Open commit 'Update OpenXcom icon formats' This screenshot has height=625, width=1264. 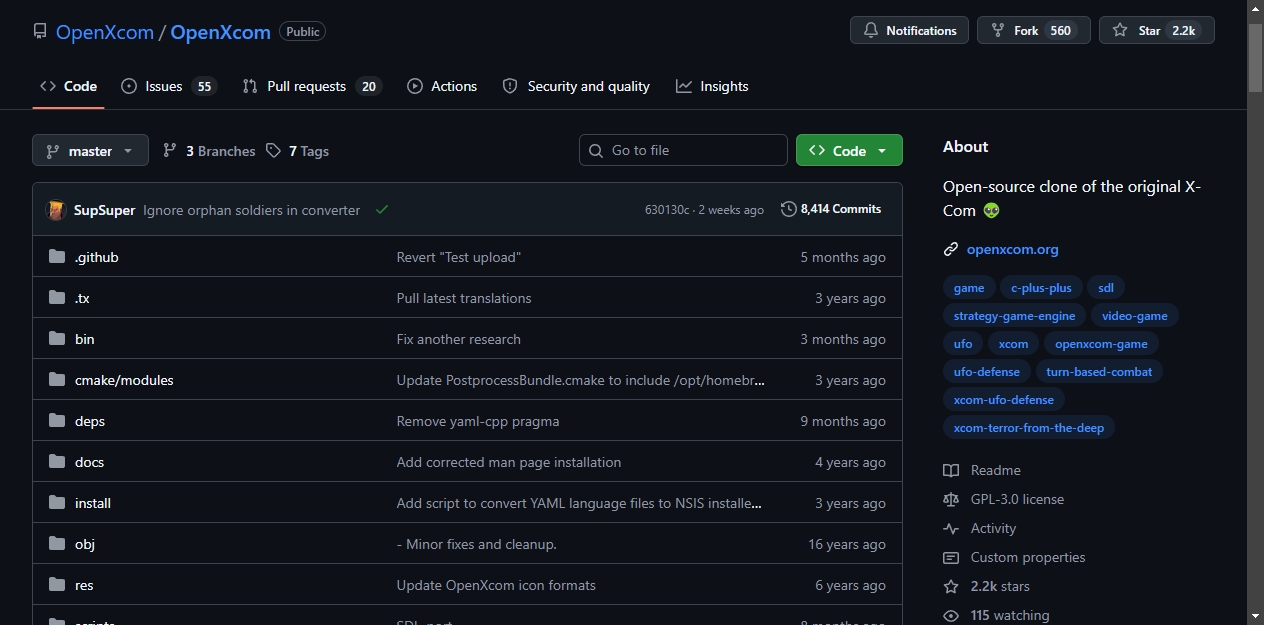point(496,585)
